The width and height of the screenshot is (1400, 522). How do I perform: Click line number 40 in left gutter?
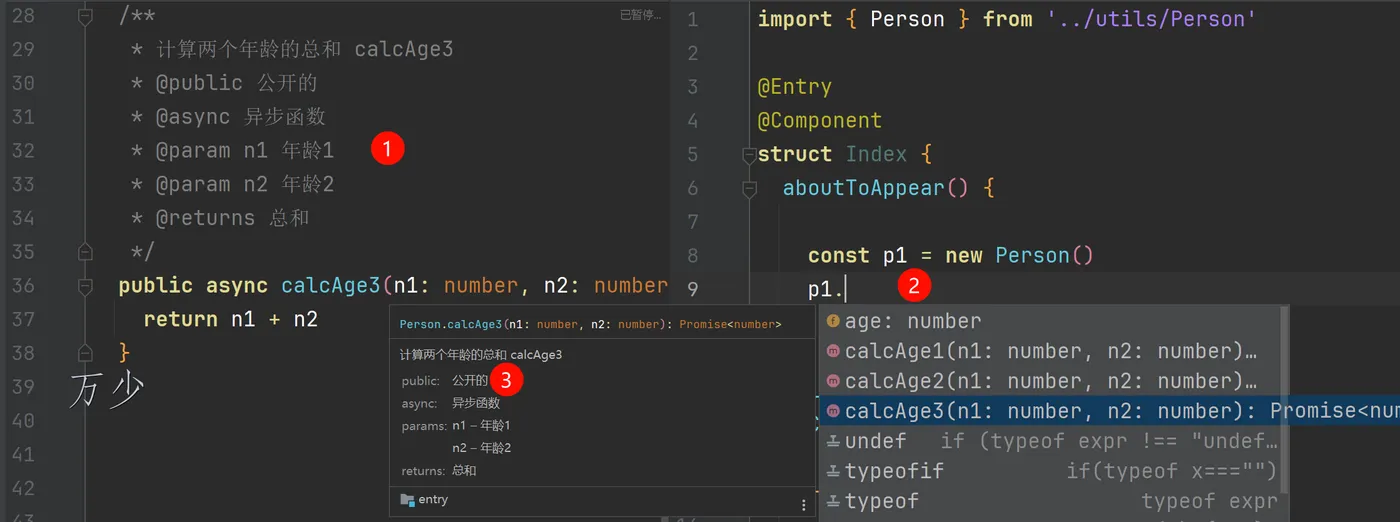point(22,420)
